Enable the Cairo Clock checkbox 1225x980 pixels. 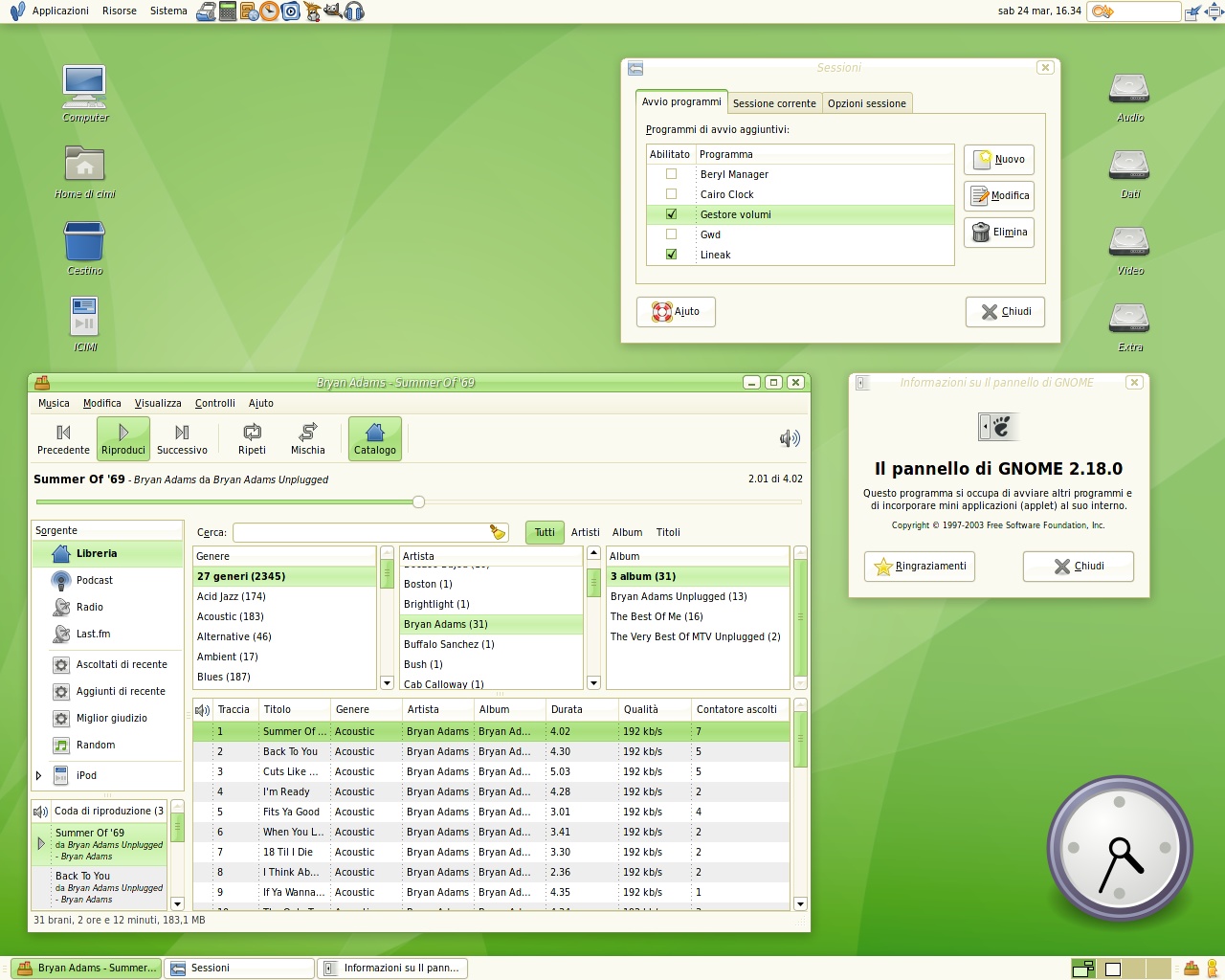672,194
